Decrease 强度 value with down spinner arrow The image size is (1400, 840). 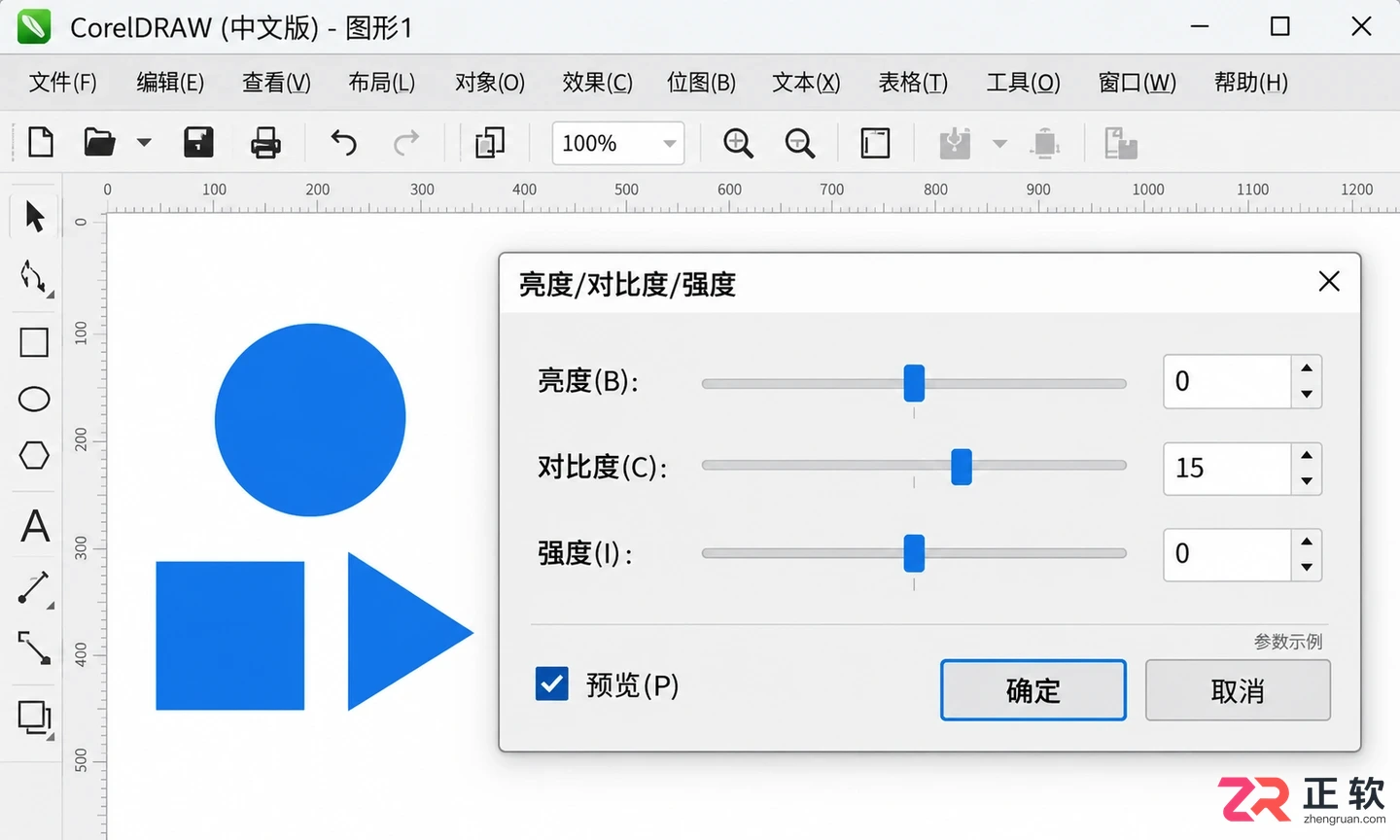pyautogui.click(x=1307, y=567)
